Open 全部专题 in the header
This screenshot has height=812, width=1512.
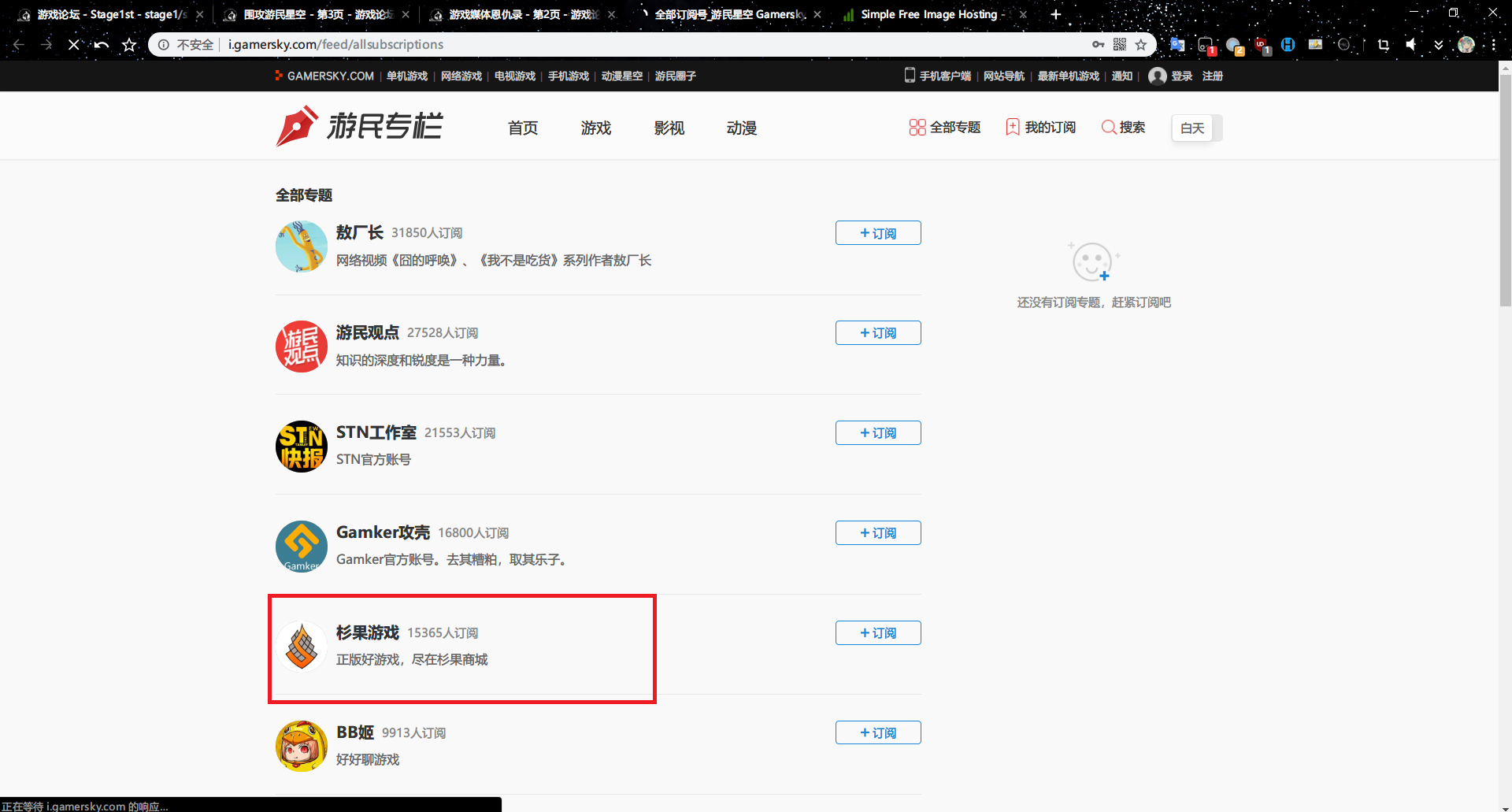(x=945, y=128)
